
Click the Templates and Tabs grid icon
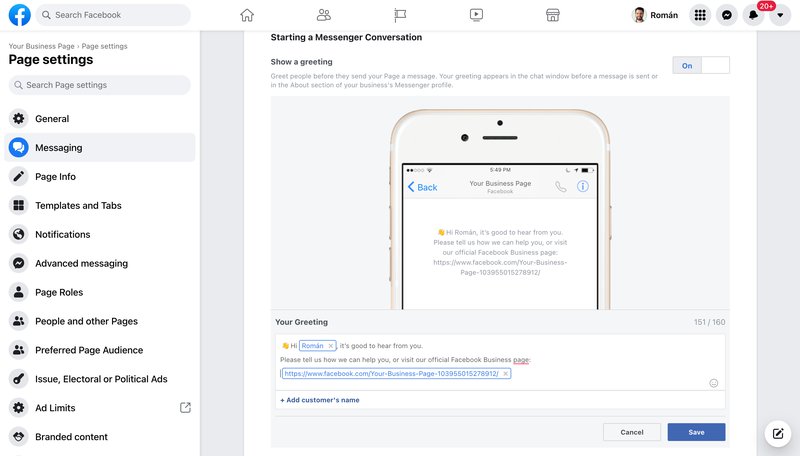pos(19,206)
